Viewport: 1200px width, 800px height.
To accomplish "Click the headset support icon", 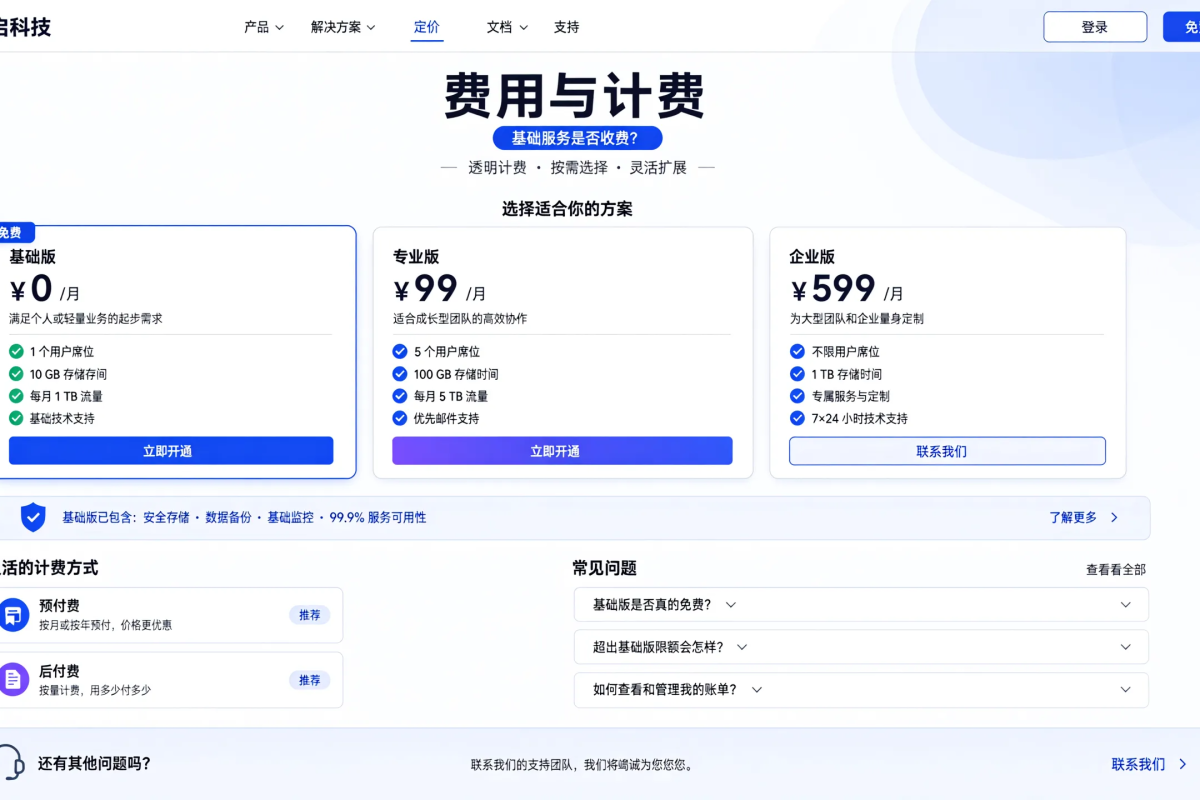I will coord(11,763).
